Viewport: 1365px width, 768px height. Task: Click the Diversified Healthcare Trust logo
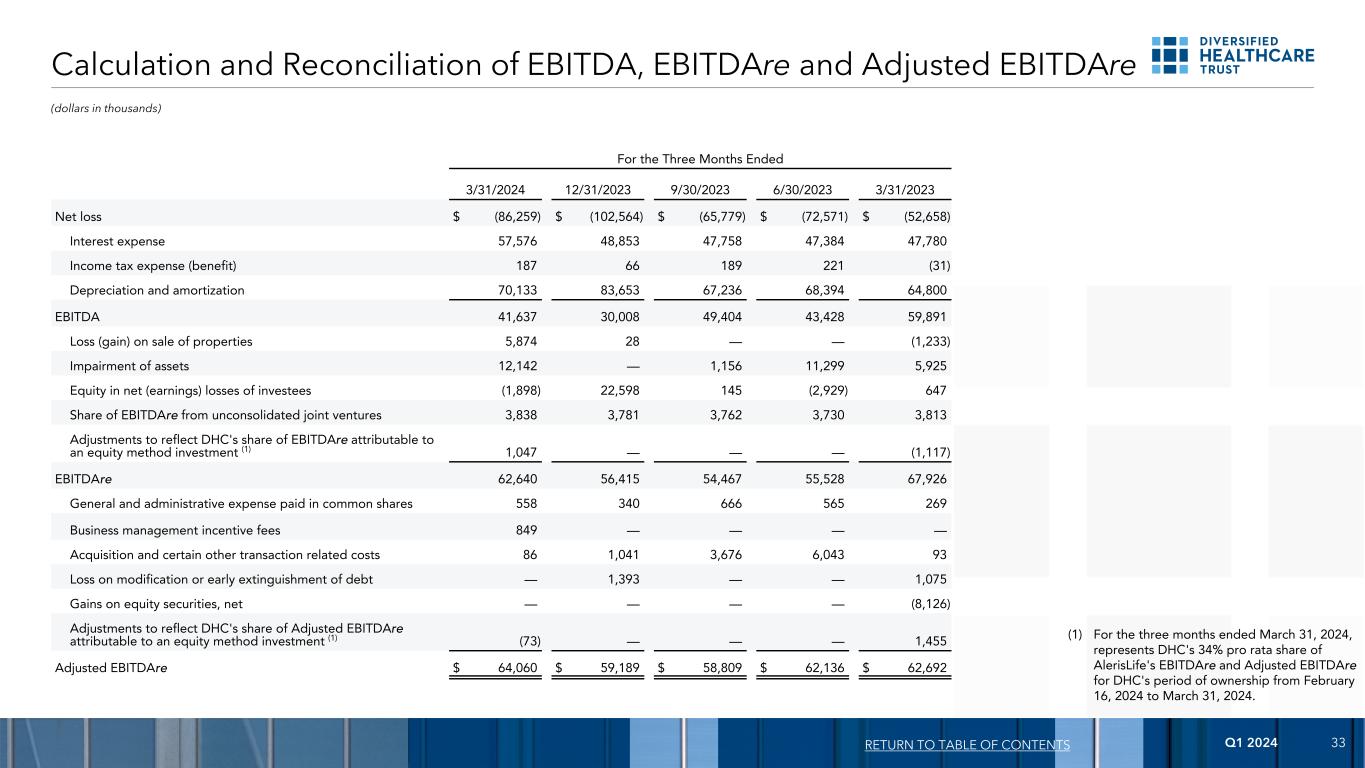pos(1232,56)
